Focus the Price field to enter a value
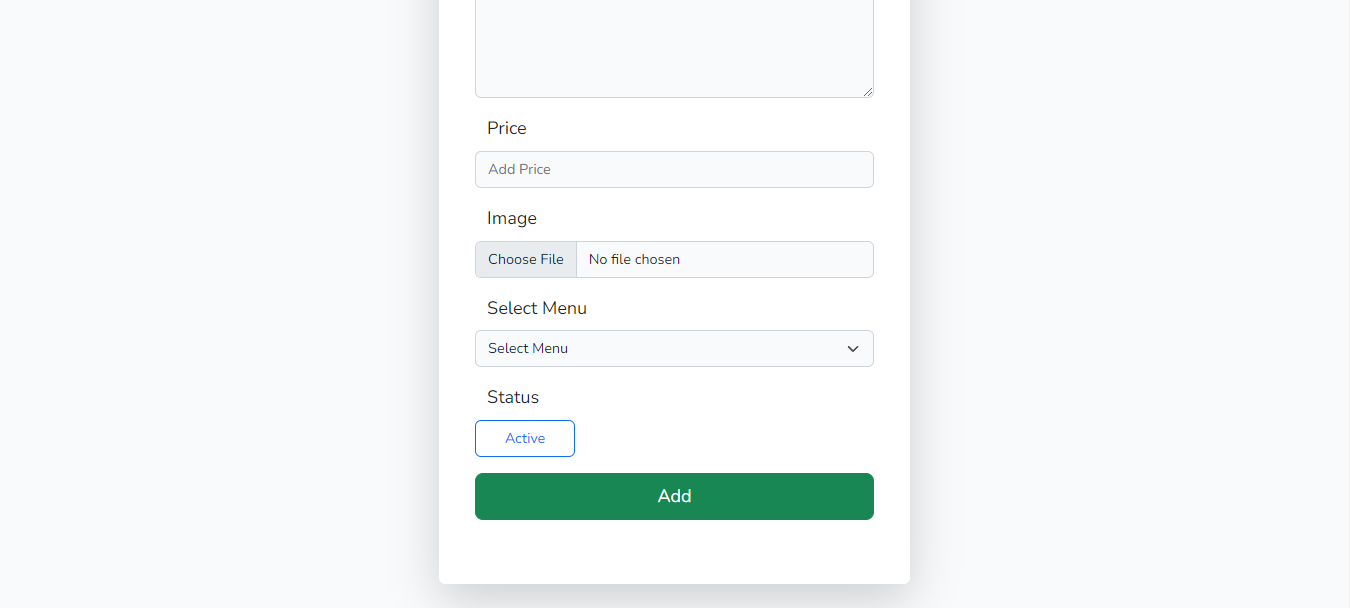1350x608 pixels. (674, 169)
